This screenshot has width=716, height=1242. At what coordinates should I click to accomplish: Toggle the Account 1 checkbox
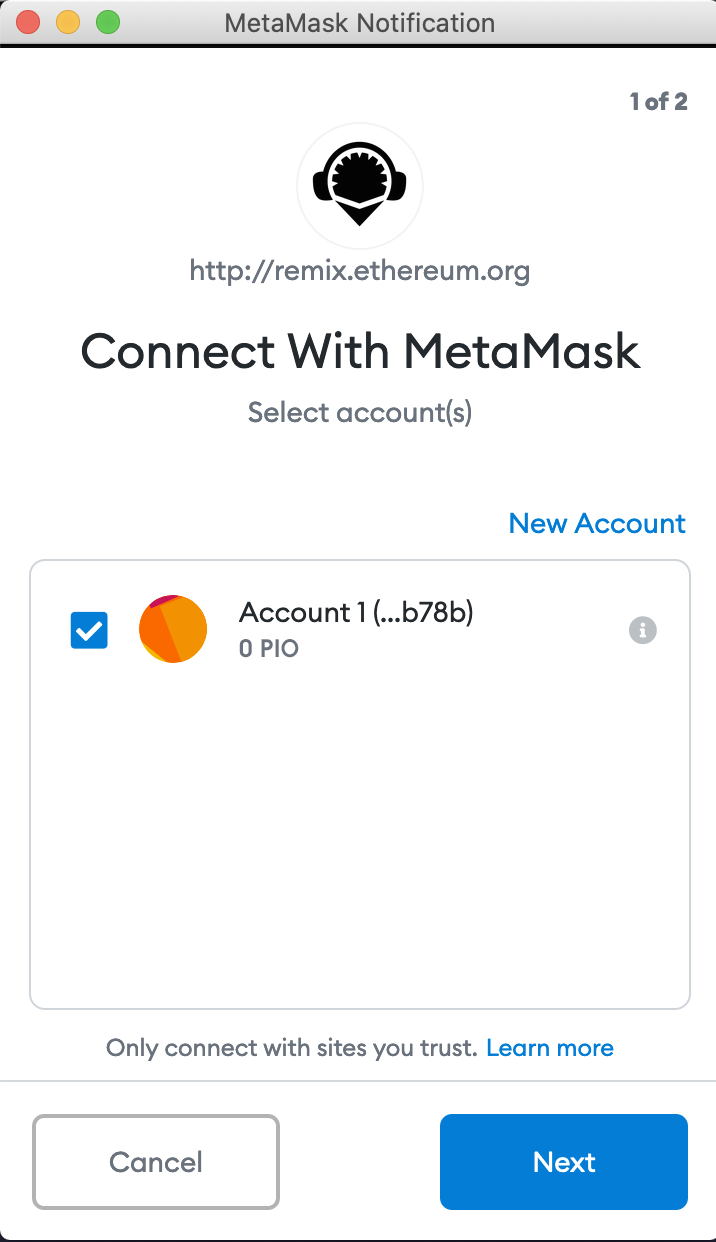89,630
